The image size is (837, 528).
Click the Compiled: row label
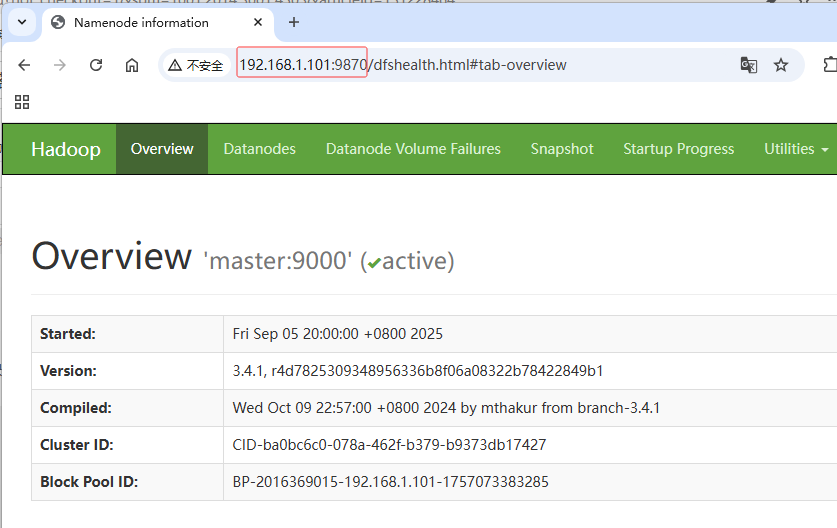pos(76,408)
